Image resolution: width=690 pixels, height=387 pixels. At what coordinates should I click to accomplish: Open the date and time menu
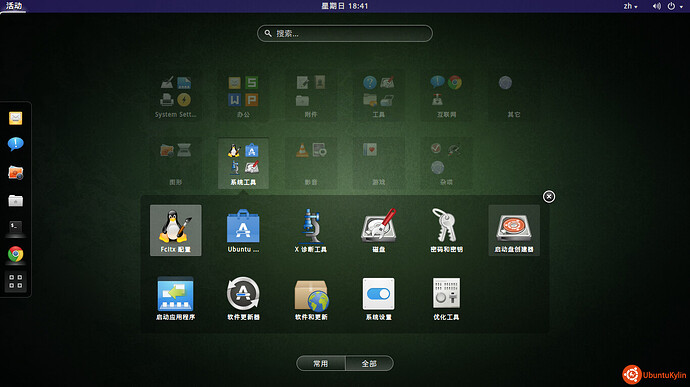tap(345, 6)
